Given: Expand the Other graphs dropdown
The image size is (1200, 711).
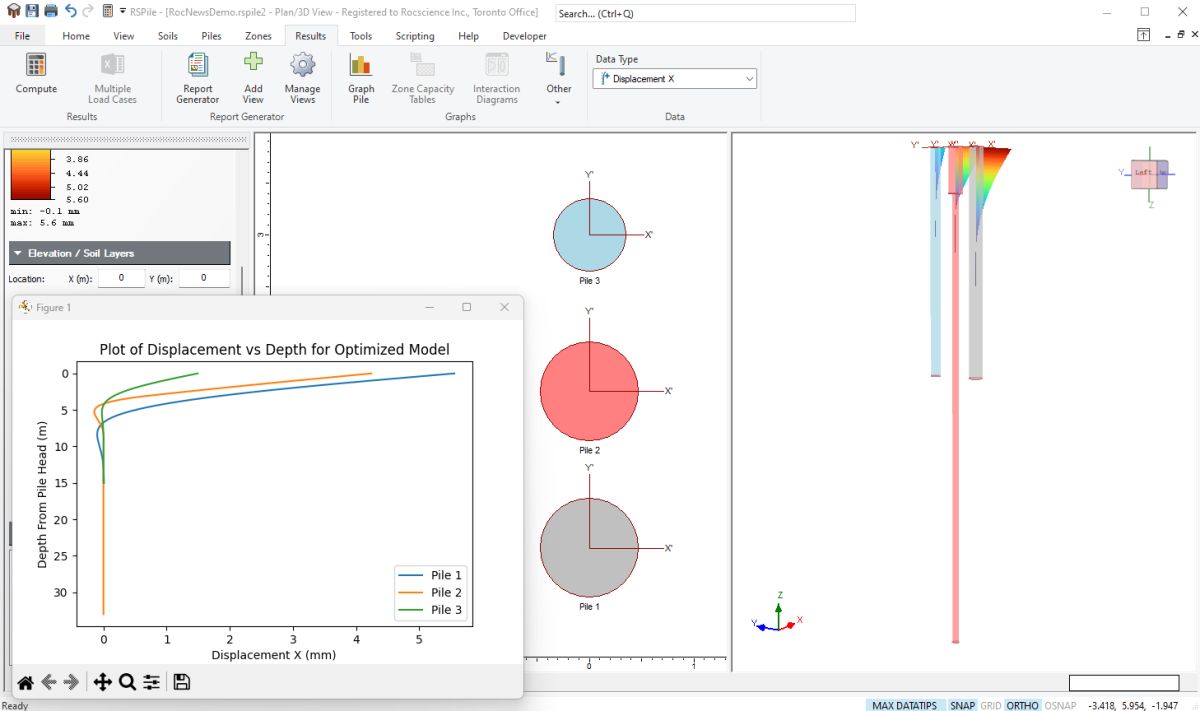Looking at the screenshot, I should pos(558,77).
